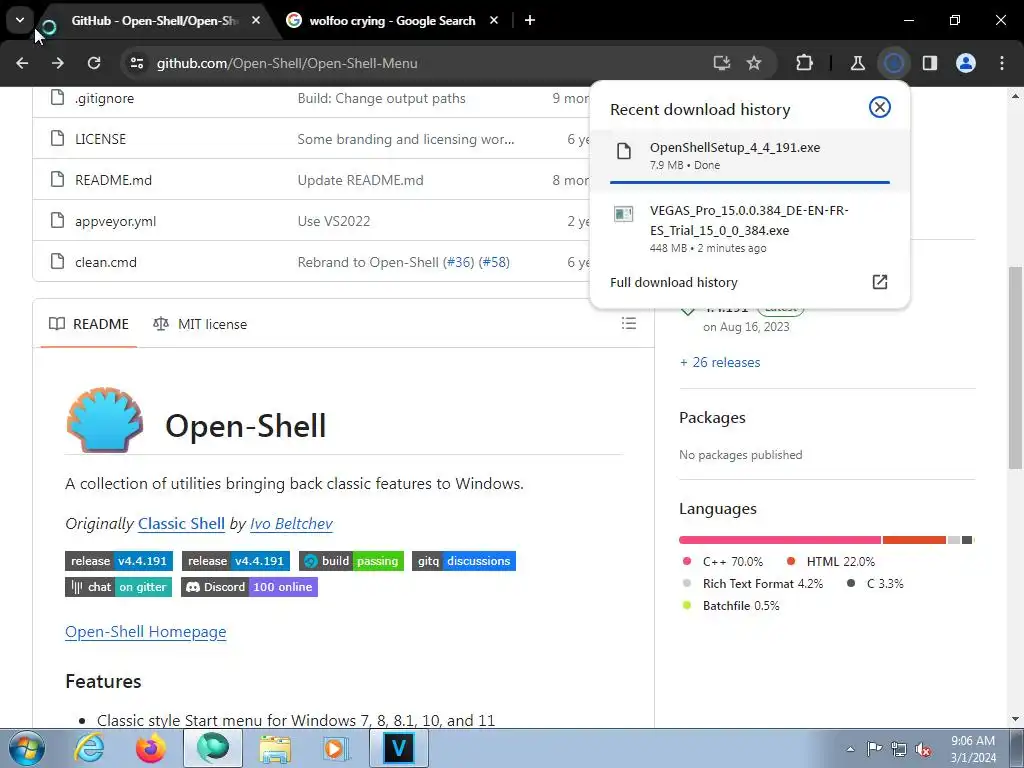Image resolution: width=1024 pixels, height=768 pixels.
Task: Go forward to next page
Action: [57, 63]
